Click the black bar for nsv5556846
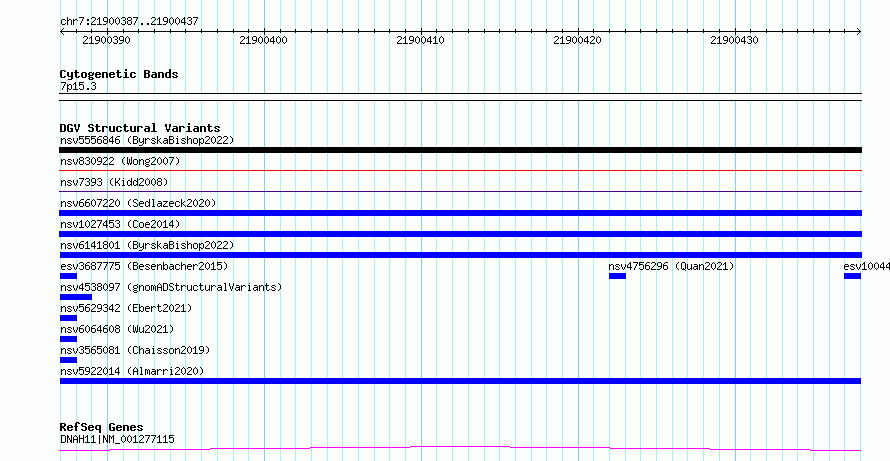The image size is (890, 461). click(460, 150)
